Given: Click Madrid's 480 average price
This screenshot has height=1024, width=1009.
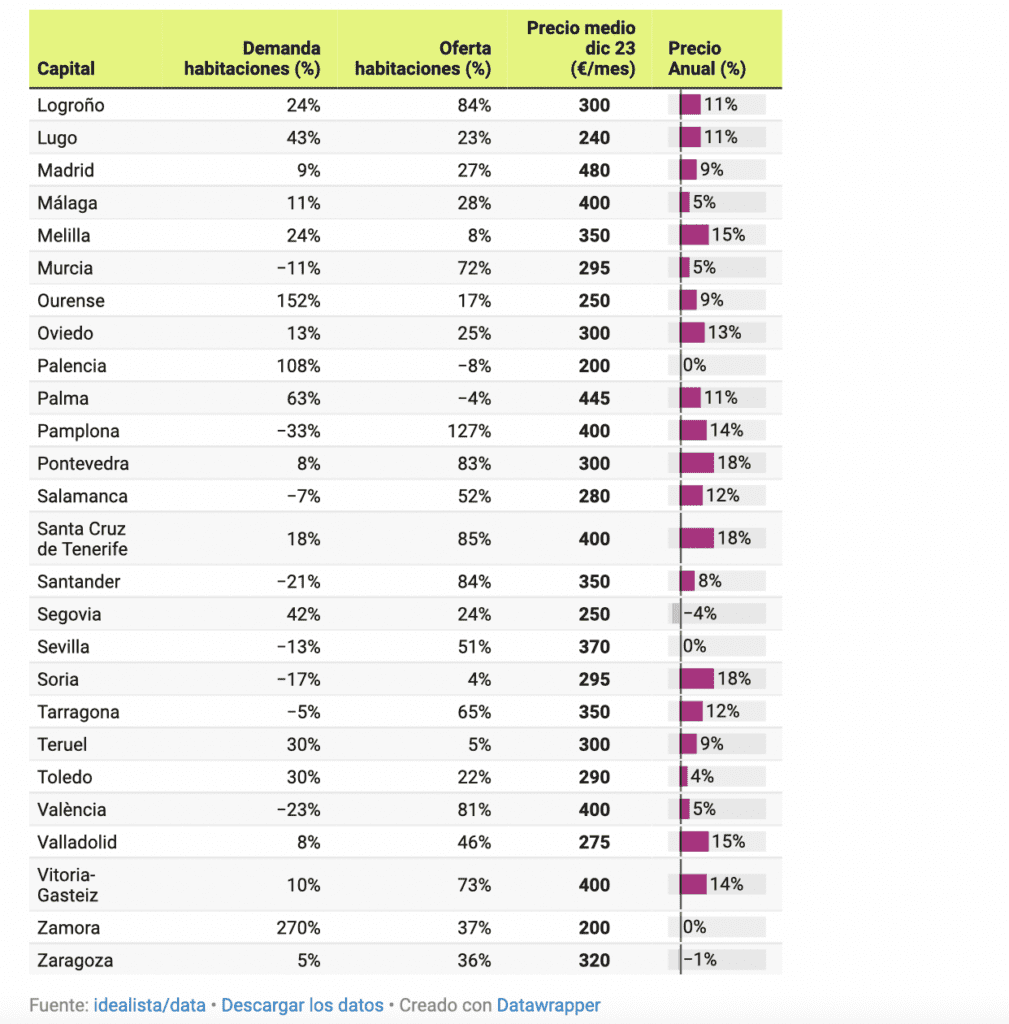Looking at the screenshot, I should (x=593, y=170).
